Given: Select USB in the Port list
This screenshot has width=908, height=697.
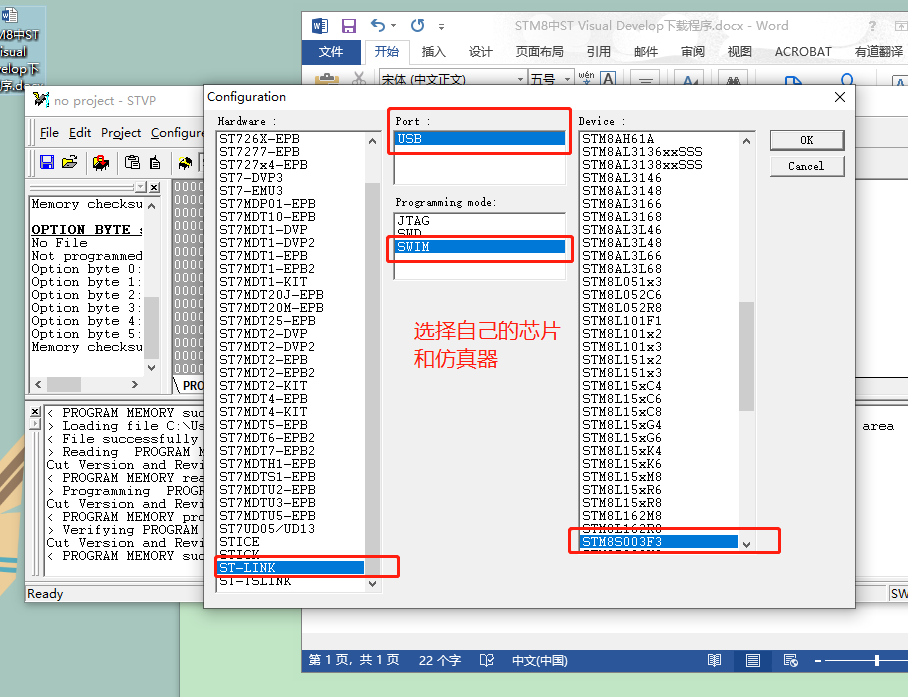Looking at the screenshot, I should 480,139.
